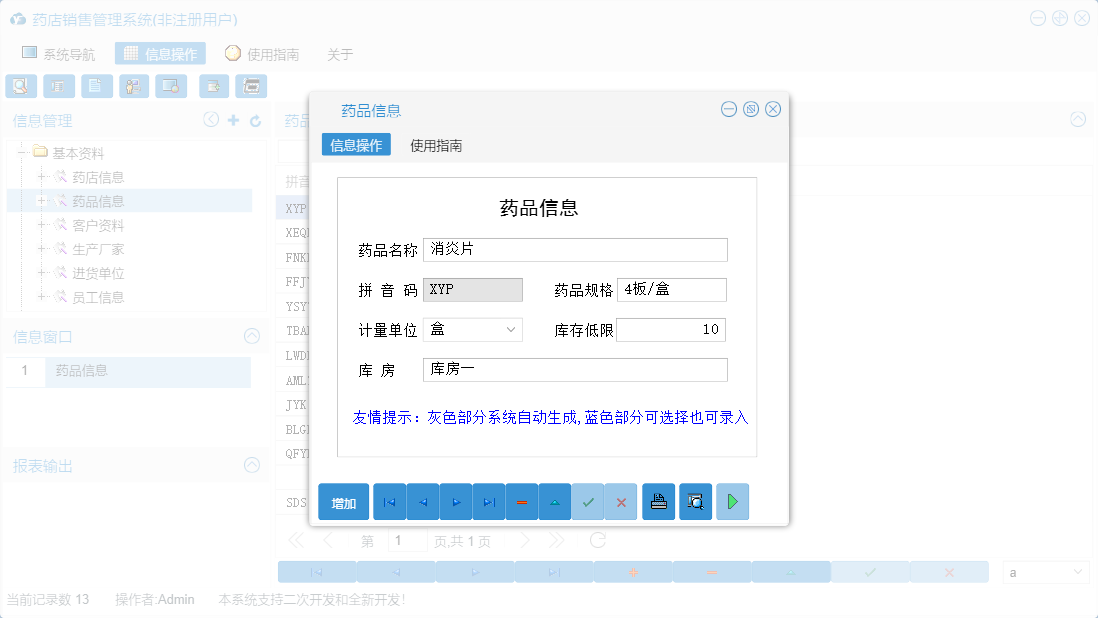This screenshot has width=1098, height=618.
Task: Select the search/query tool in the toolbar
Action: tap(21, 86)
